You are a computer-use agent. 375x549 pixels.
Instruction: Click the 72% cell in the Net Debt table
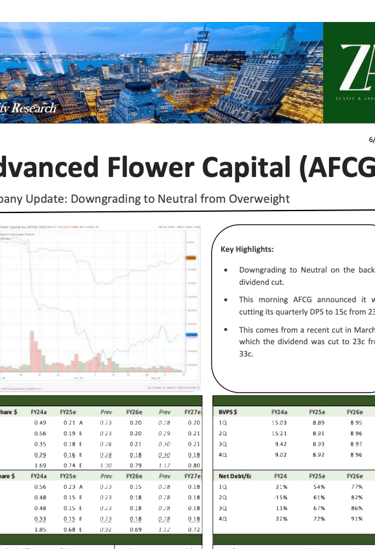click(x=319, y=519)
